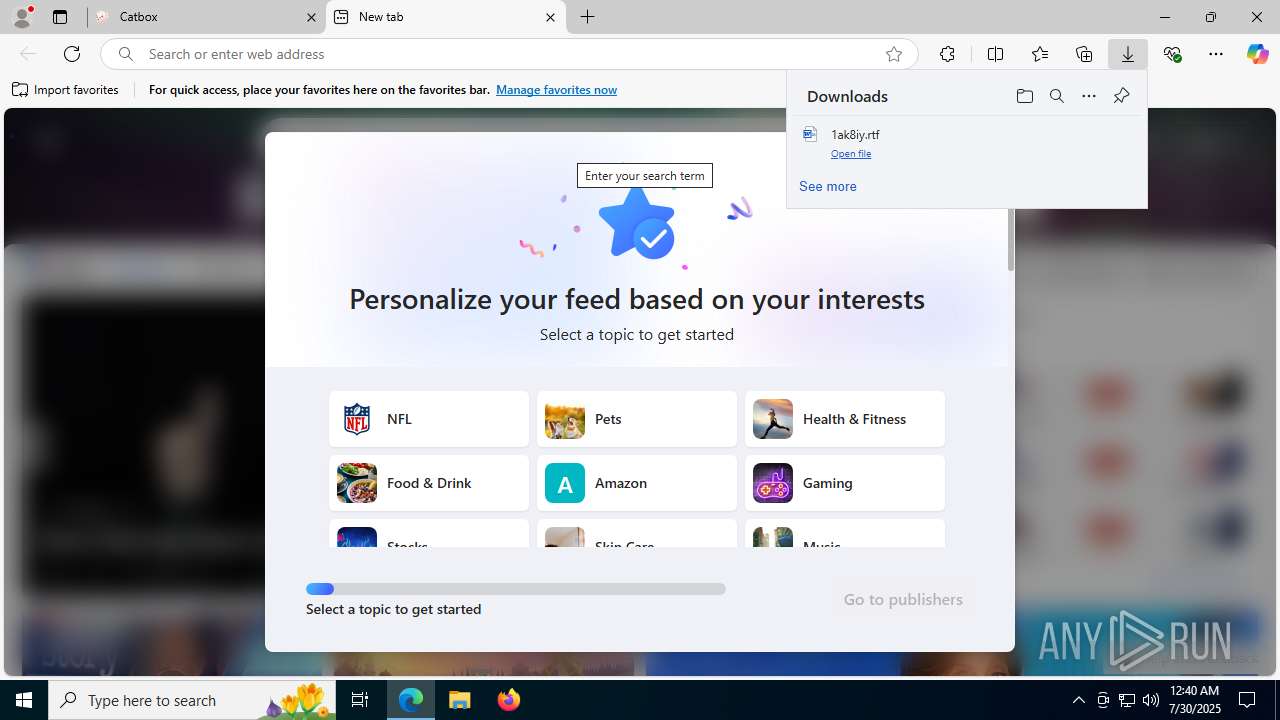The image size is (1280, 720).
Task: Toggle the Downloads toolbar button
Action: pos(1128,54)
